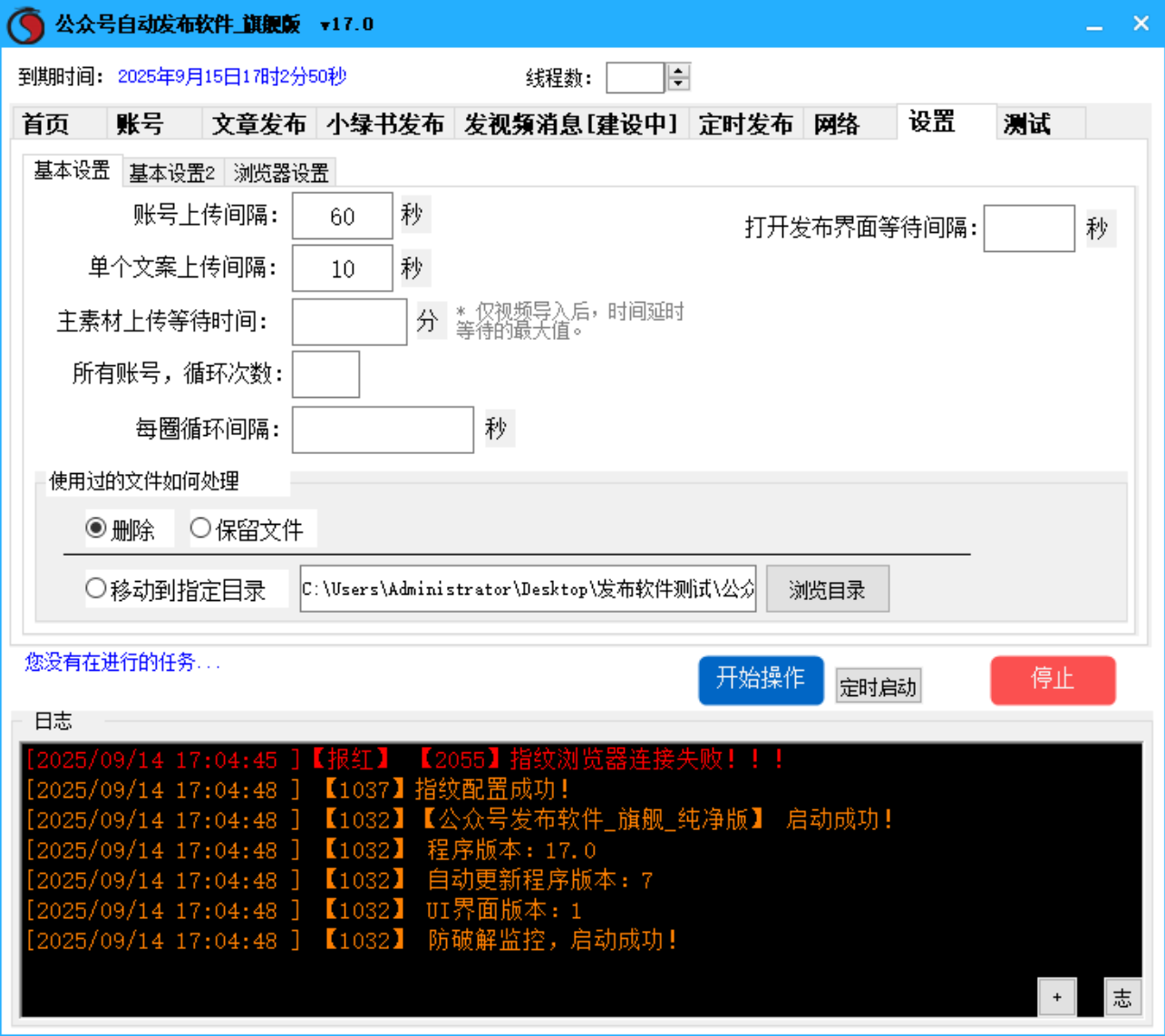Switch to the 首页 tab
The image size is (1165, 1036).
[47, 124]
